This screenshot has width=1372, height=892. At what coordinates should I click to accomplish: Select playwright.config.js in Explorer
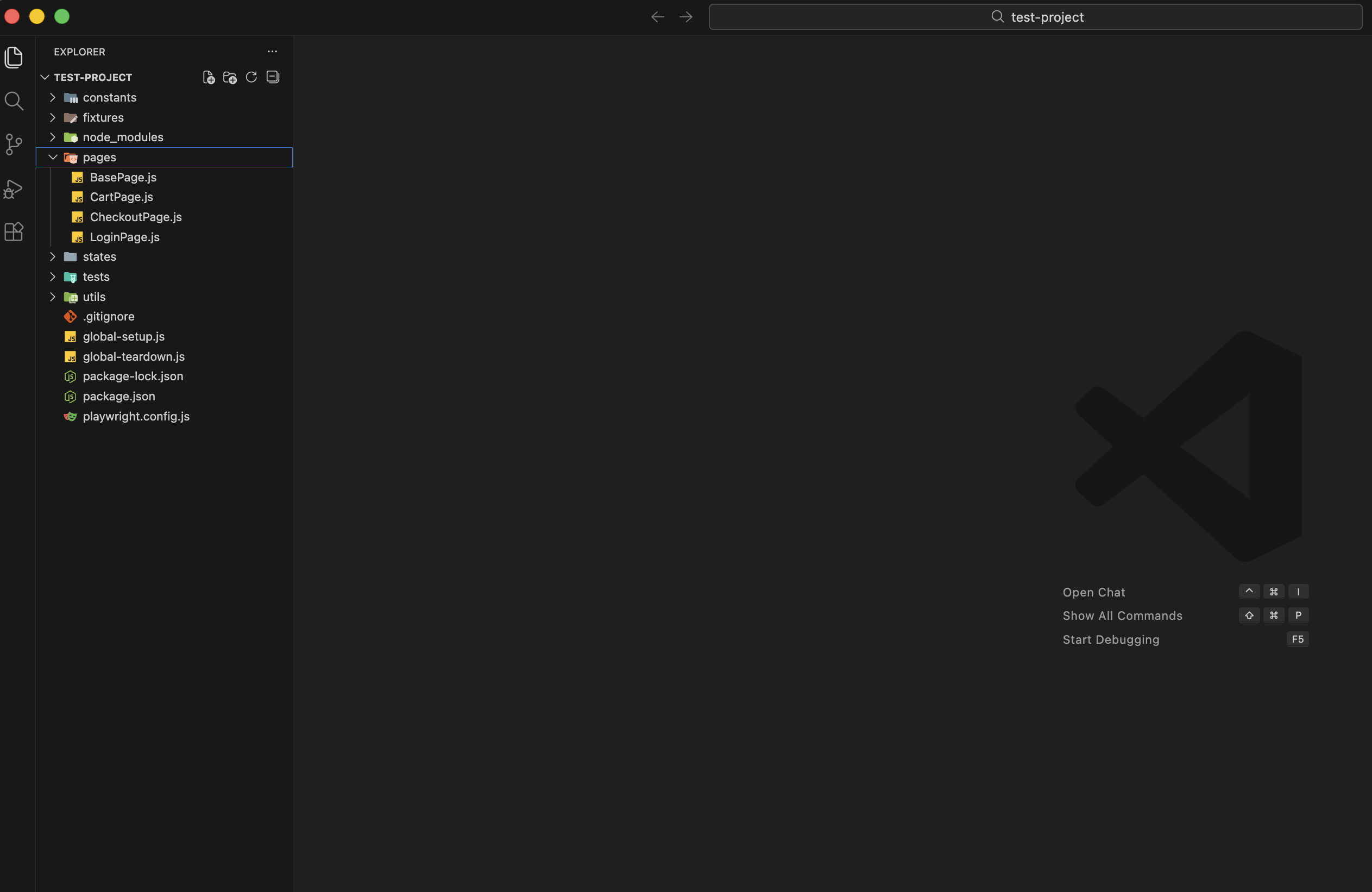[x=135, y=416]
